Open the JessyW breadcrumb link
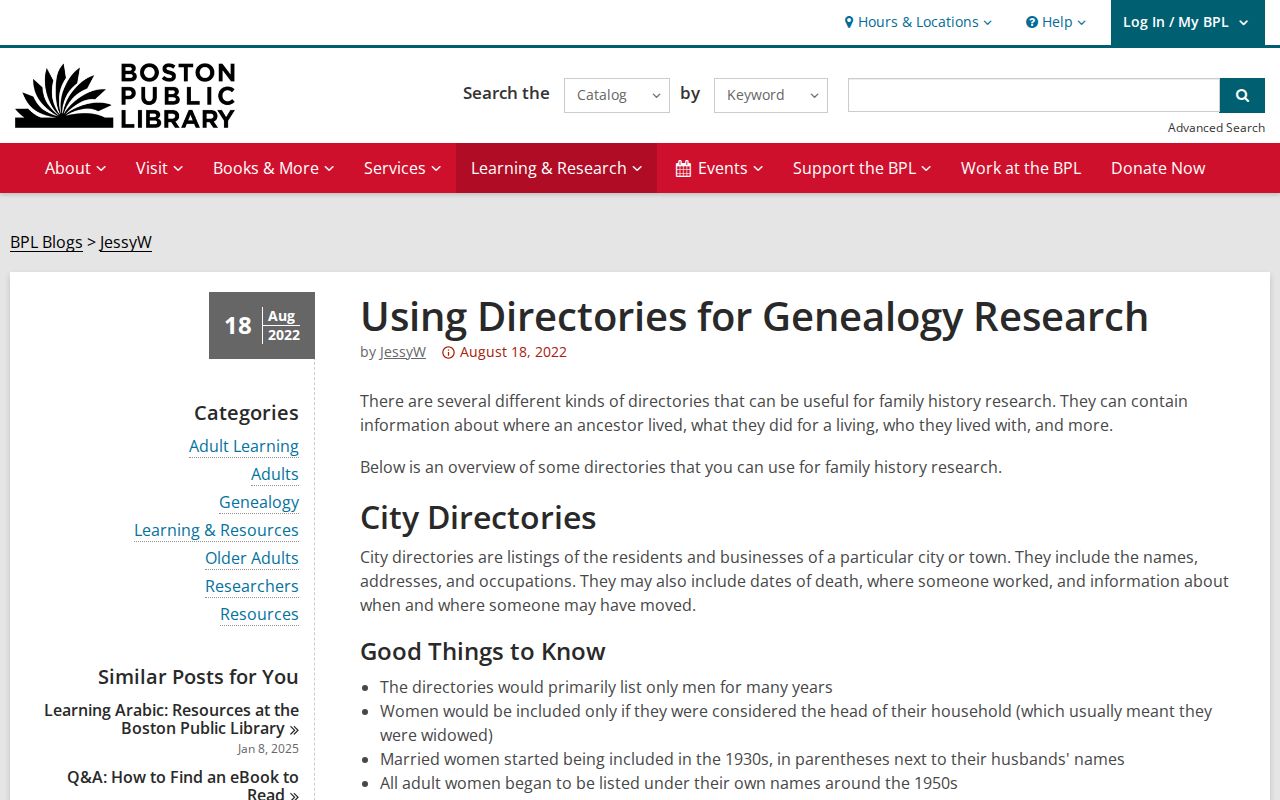1280x800 pixels. (x=126, y=242)
